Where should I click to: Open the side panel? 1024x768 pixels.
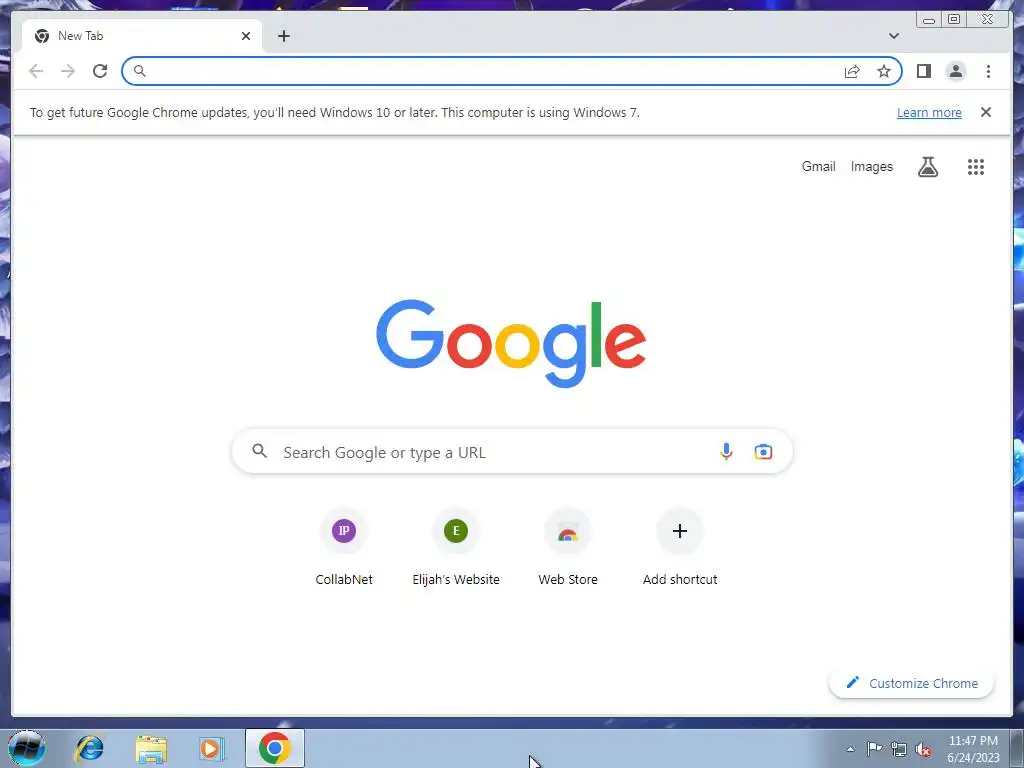[923, 71]
